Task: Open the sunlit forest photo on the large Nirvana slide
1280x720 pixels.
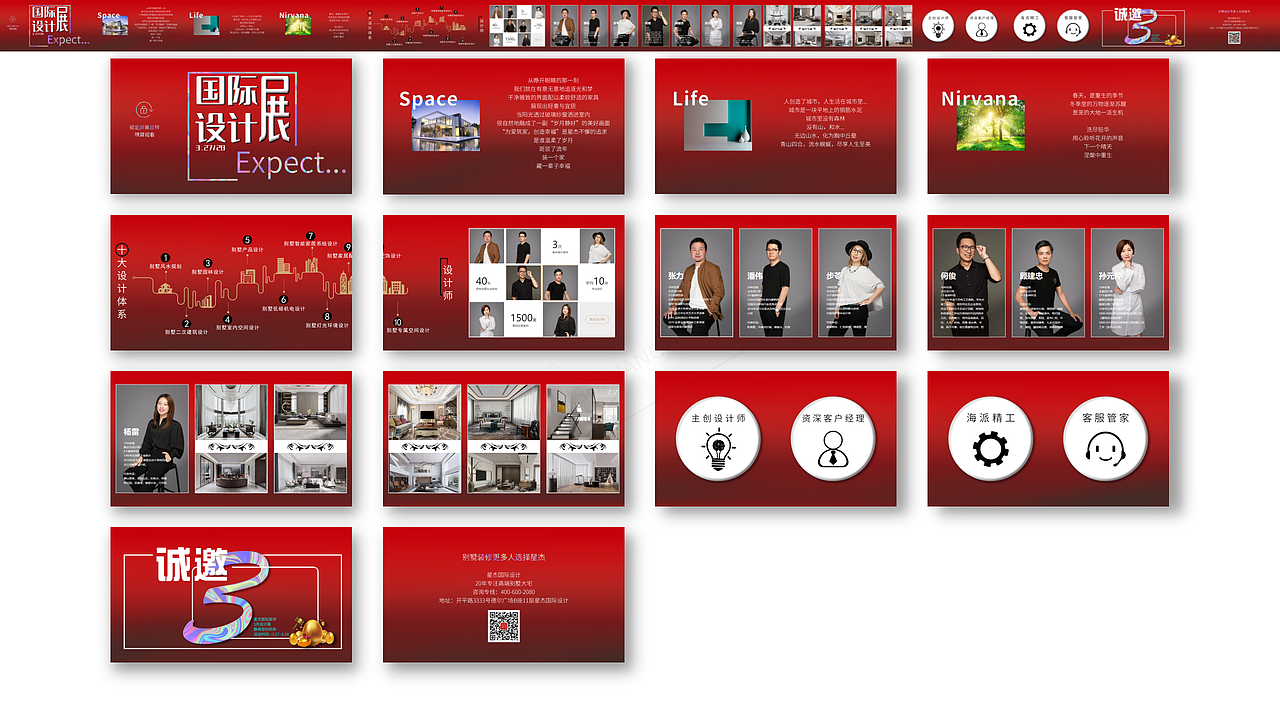Action: tap(990, 125)
